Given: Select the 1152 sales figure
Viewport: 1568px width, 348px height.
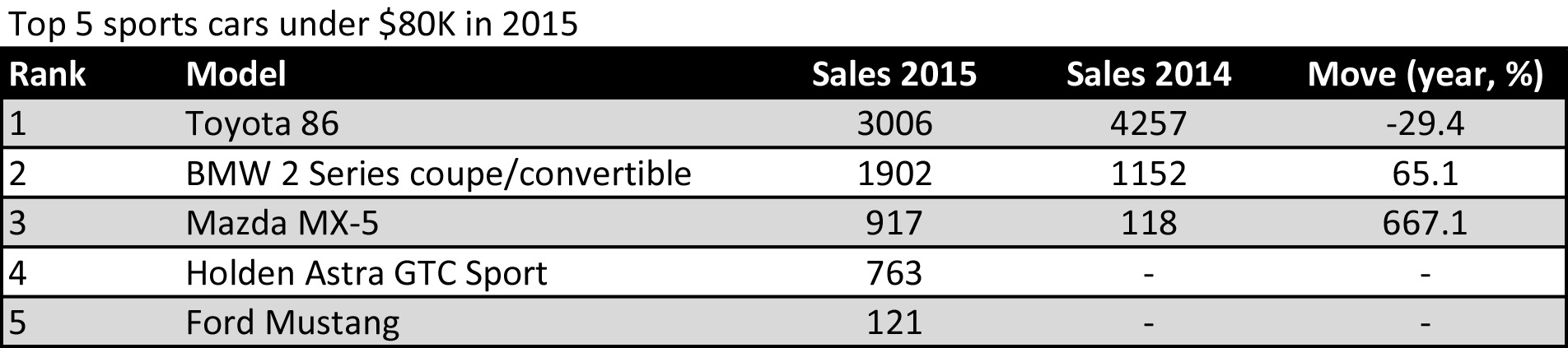Looking at the screenshot, I should (1149, 174).
